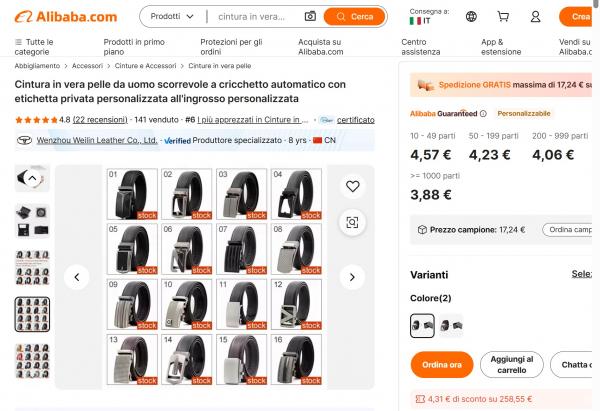Open Tutte le categorie menu
The width and height of the screenshot is (600, 411).
click(32, 46)
